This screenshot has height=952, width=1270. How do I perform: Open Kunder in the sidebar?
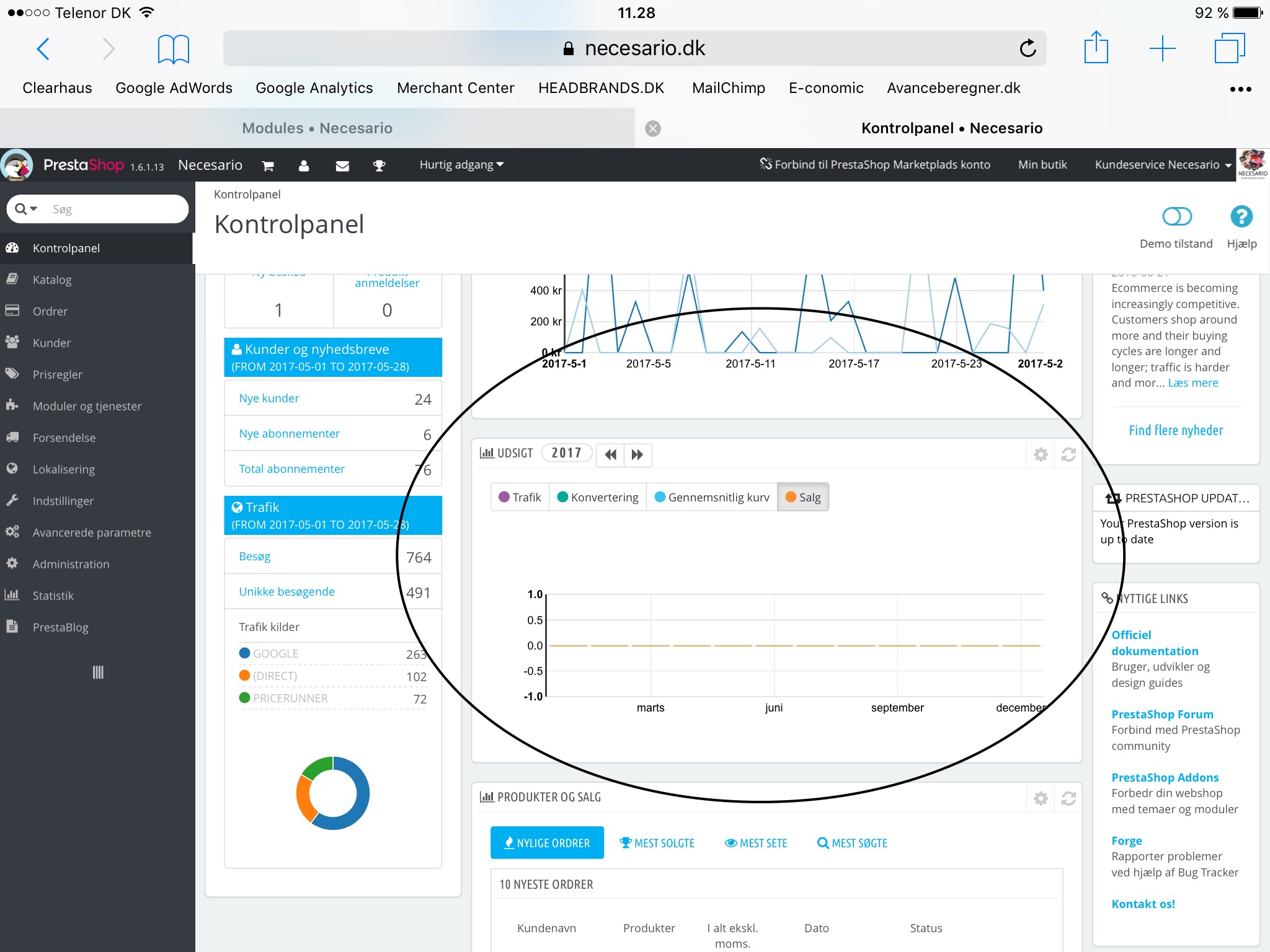pyautogui.click(x=97, y=343)
